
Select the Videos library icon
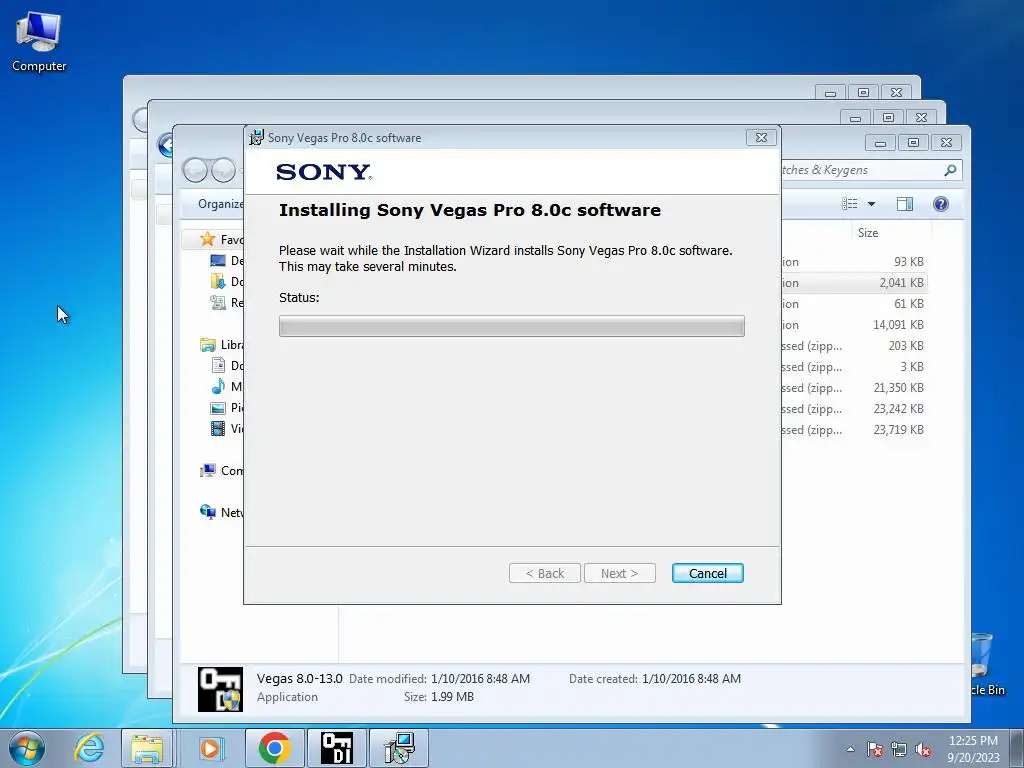217,428
